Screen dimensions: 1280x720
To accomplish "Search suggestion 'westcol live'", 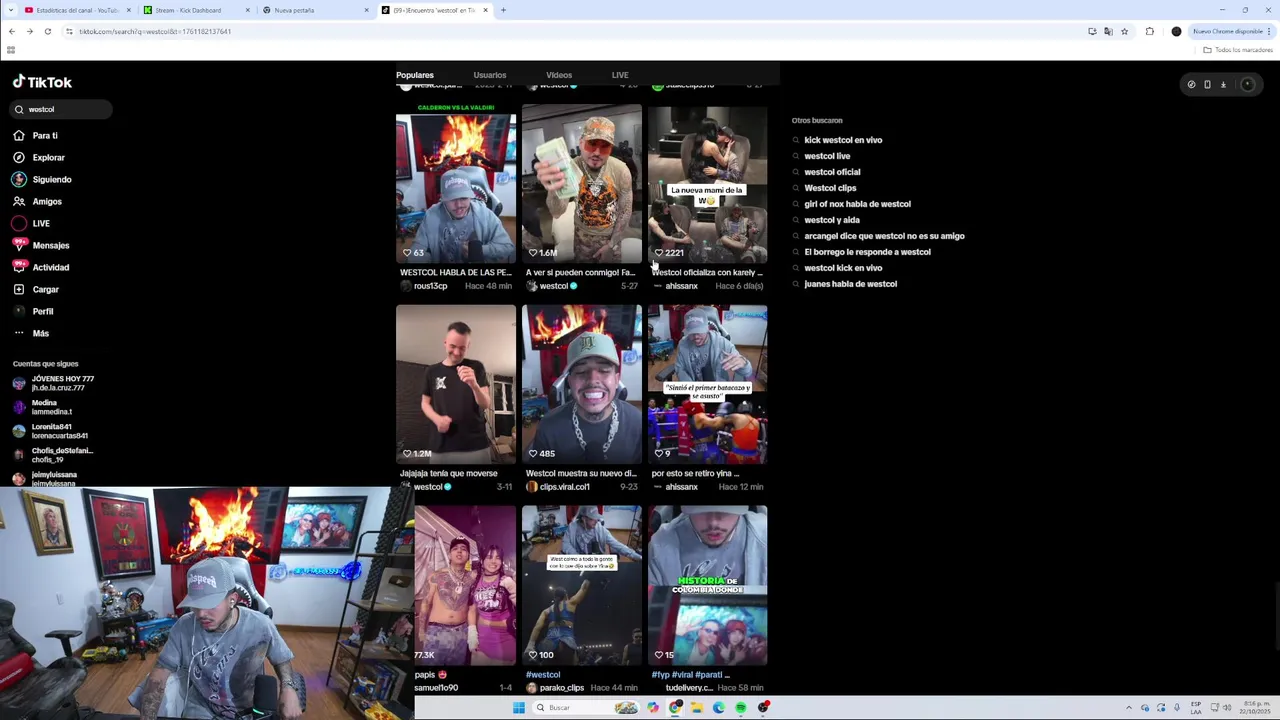I will click(x=827, y=156).
